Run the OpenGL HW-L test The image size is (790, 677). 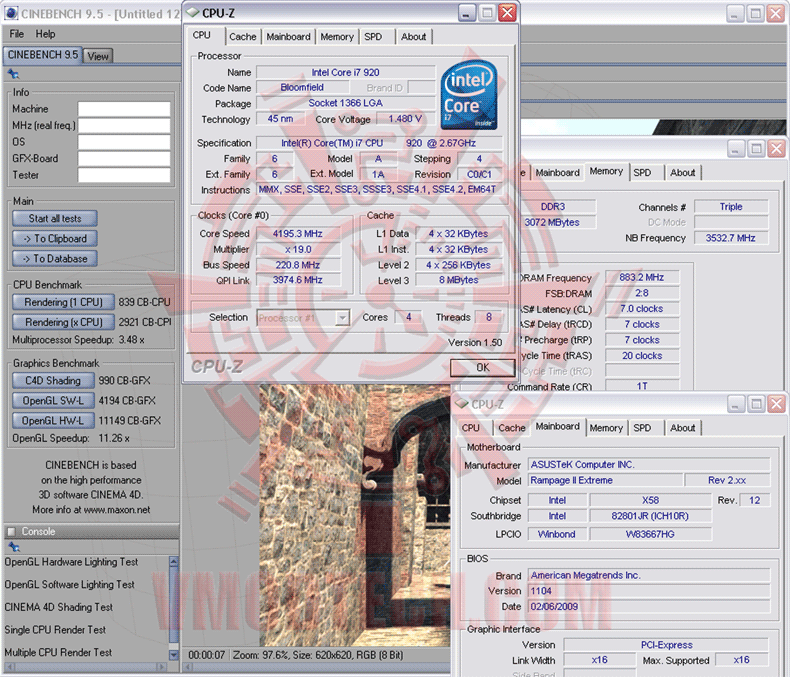pos(53,421)
